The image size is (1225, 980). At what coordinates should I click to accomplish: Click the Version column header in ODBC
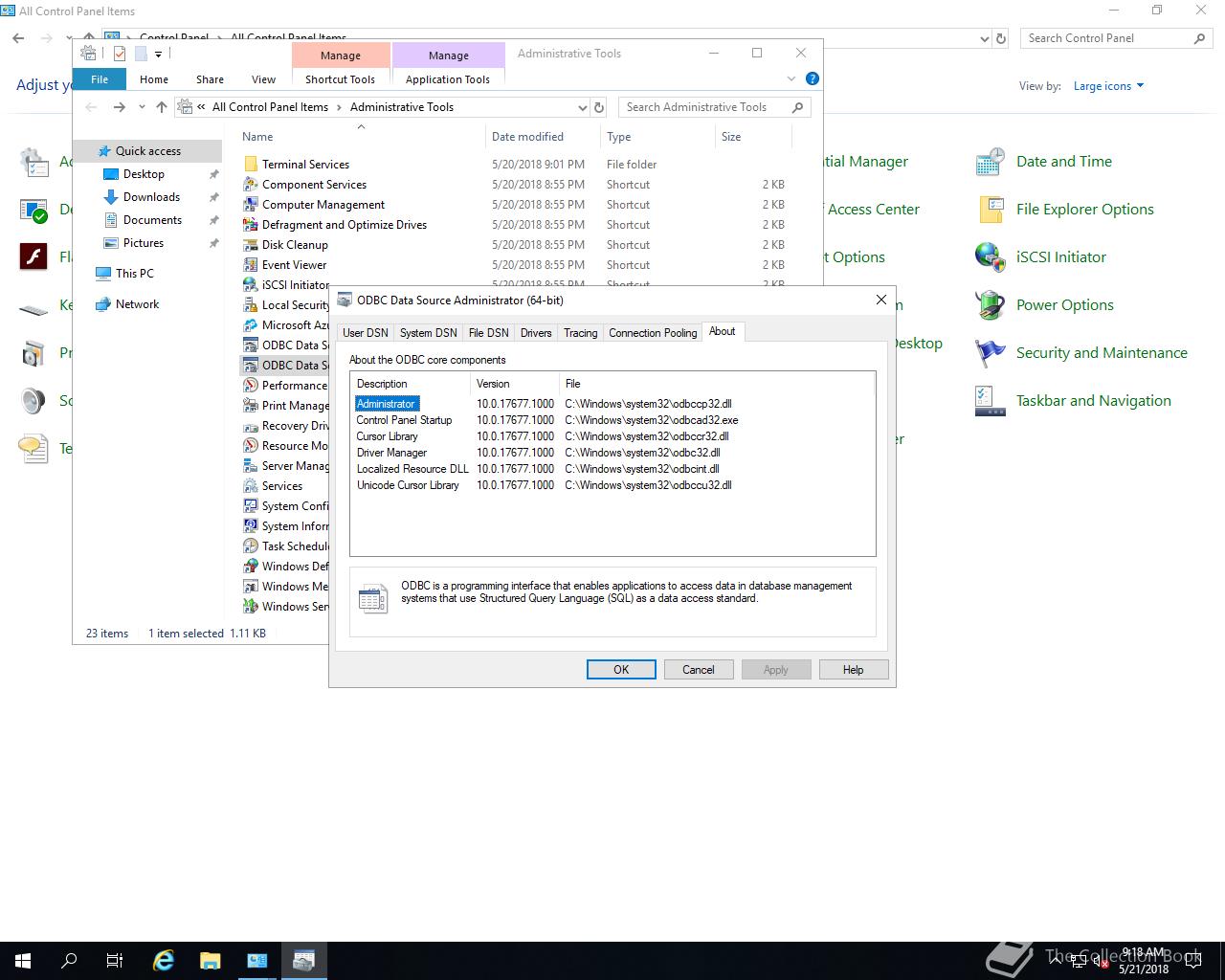click(x=516, y=384)
